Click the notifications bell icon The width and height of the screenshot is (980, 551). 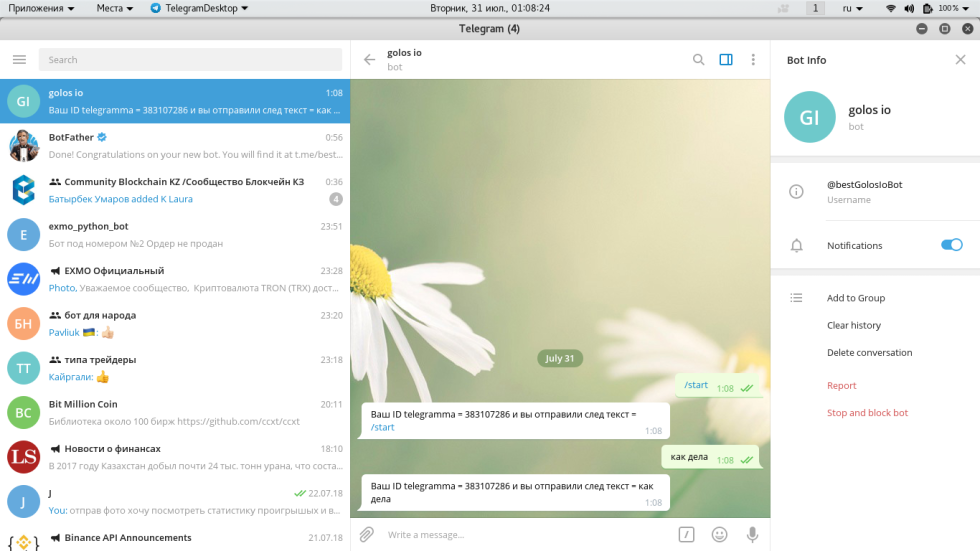[x=796, y=246]
